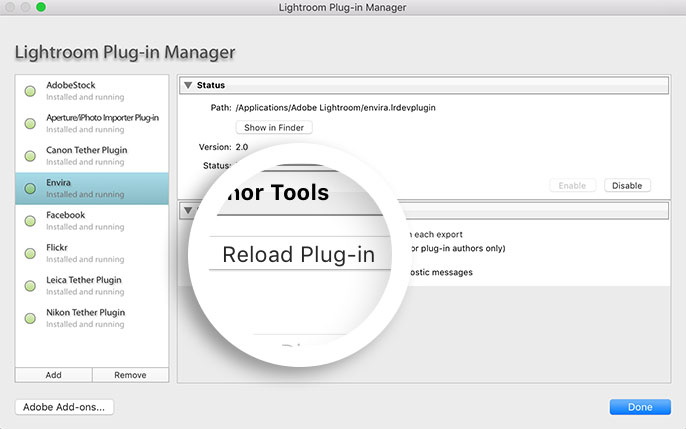
Task: Click Add below plug-in list
Action: 53,375
